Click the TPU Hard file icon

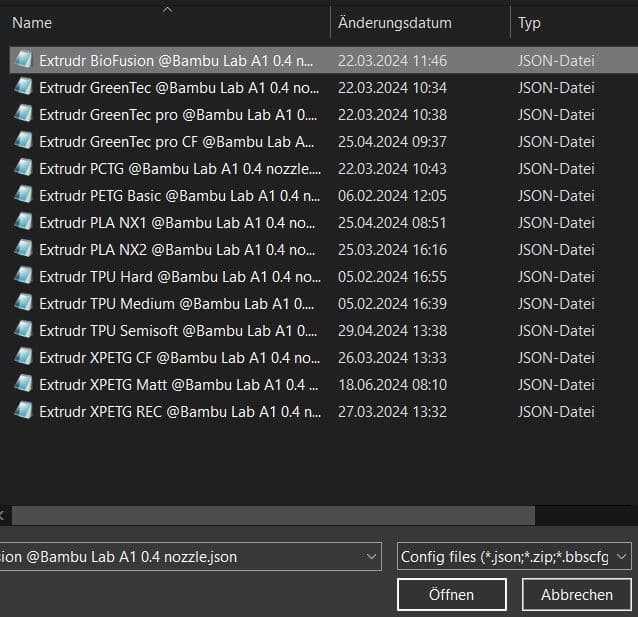click(23, 276)
